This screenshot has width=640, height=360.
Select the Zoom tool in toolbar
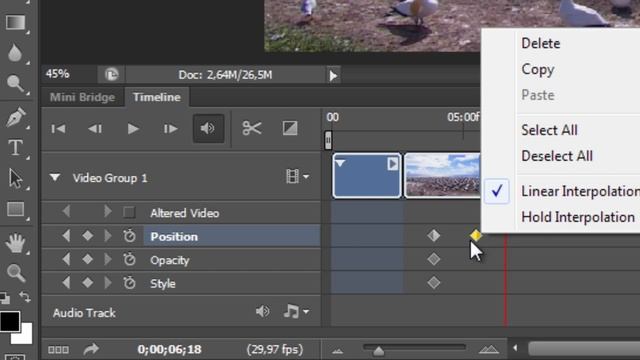(x=16, y=273)
